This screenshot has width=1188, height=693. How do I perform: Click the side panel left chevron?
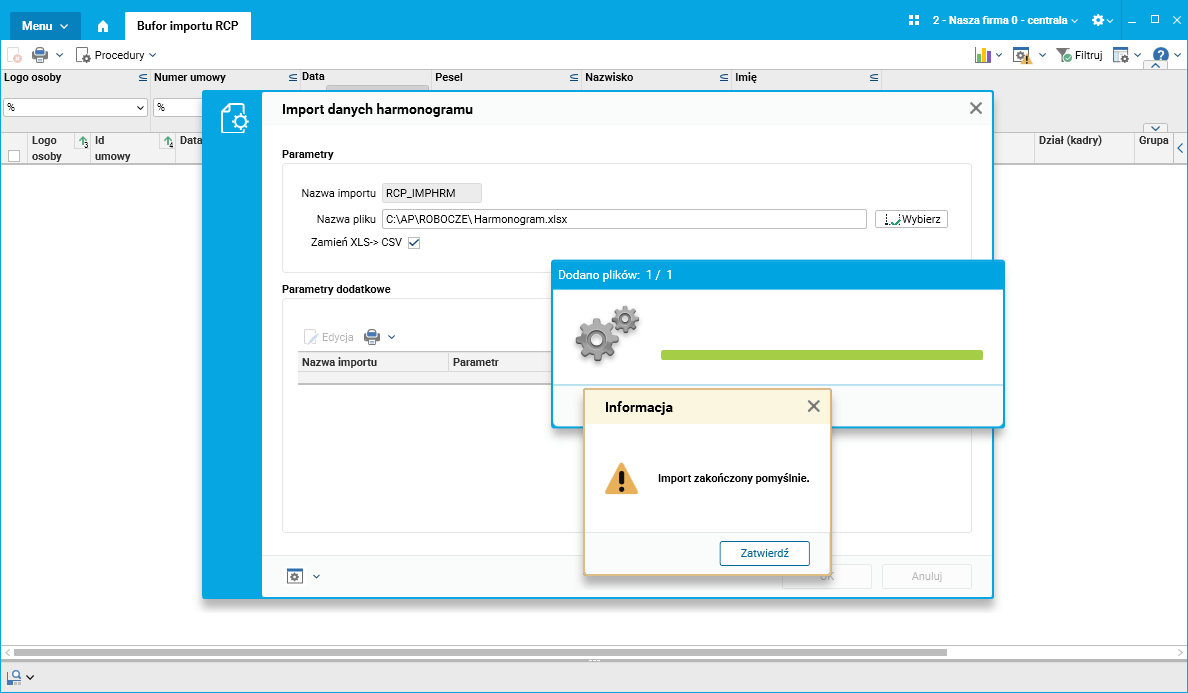tap(1180, 149)
